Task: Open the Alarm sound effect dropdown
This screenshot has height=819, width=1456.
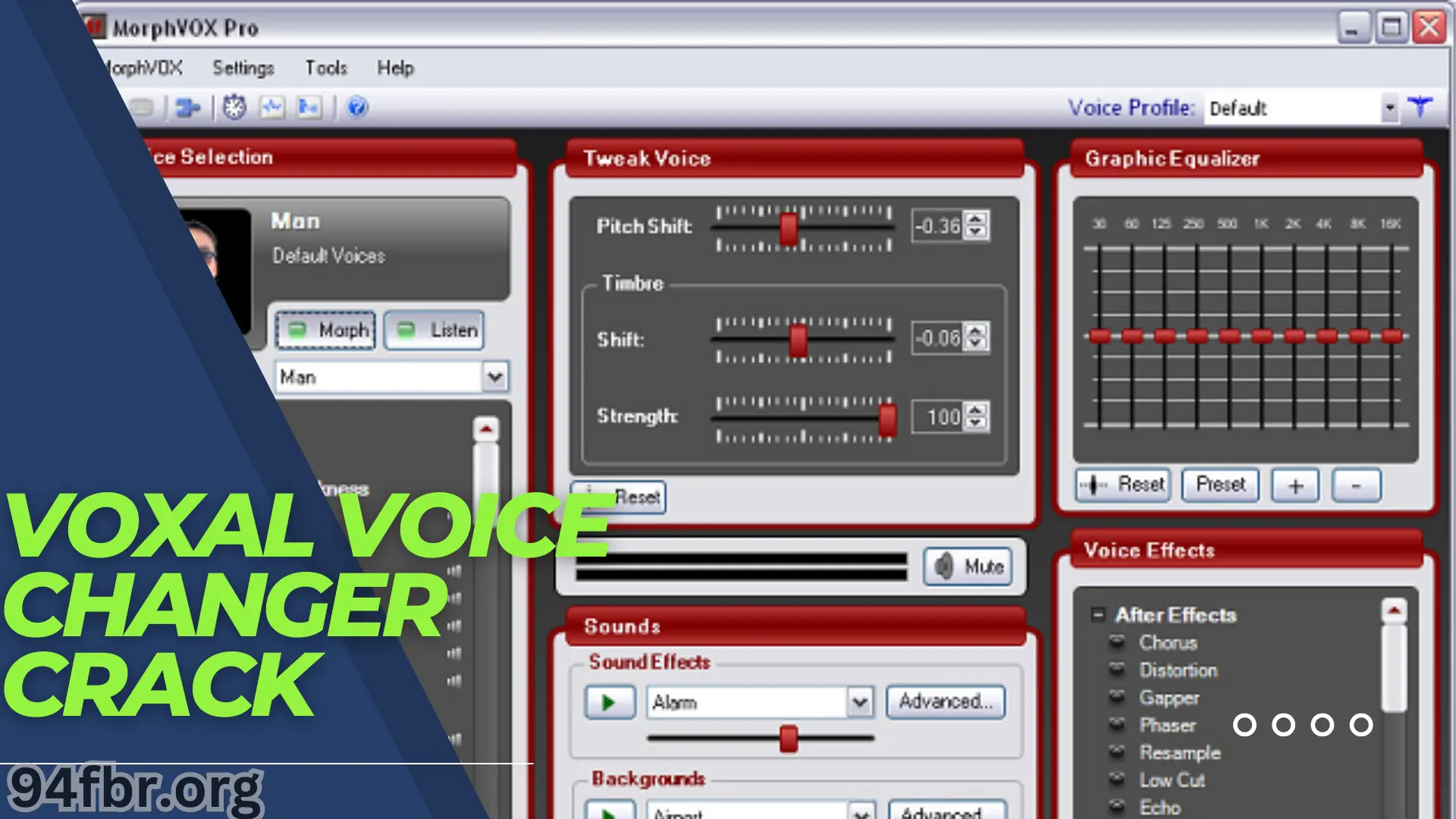Action: (859, 702)
